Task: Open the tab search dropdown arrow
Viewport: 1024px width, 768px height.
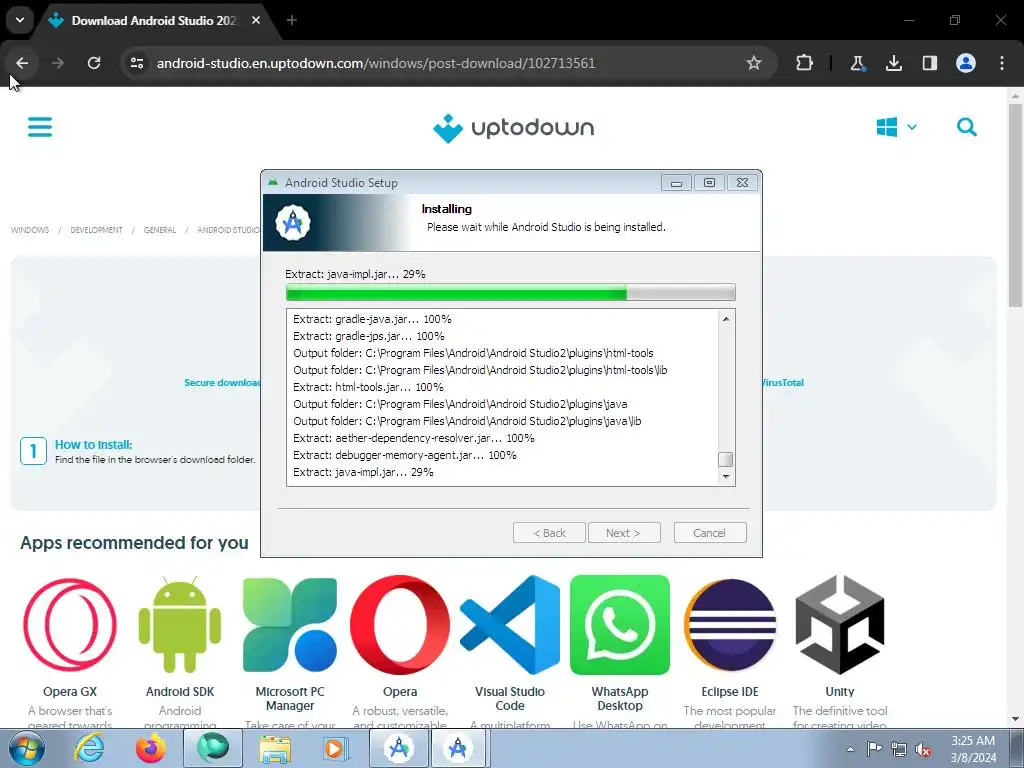Action: (20, 20)
